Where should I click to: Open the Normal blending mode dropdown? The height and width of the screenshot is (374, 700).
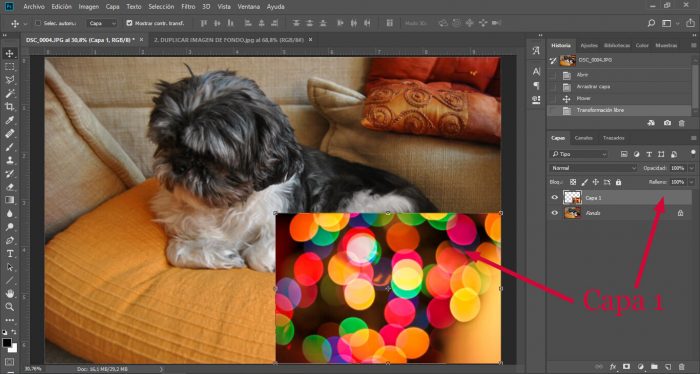click(x=593, y=168)
